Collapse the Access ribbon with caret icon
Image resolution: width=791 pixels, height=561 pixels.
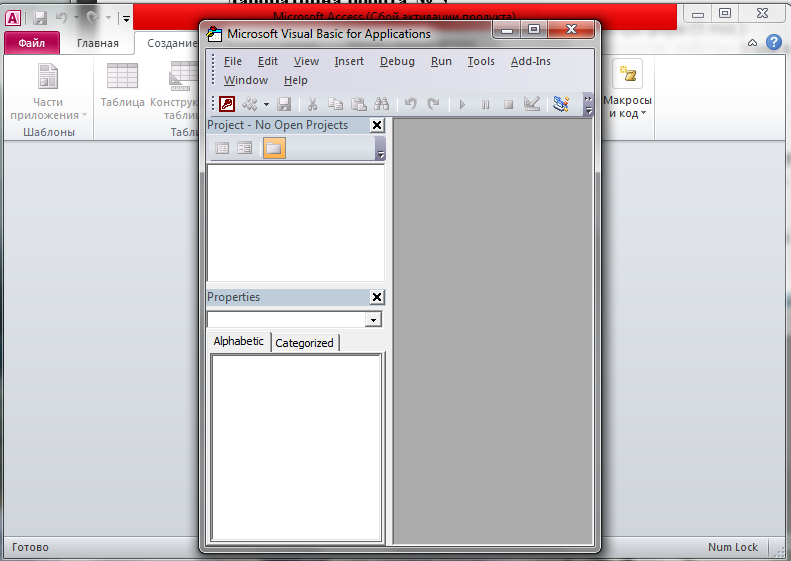pos(752,43)
